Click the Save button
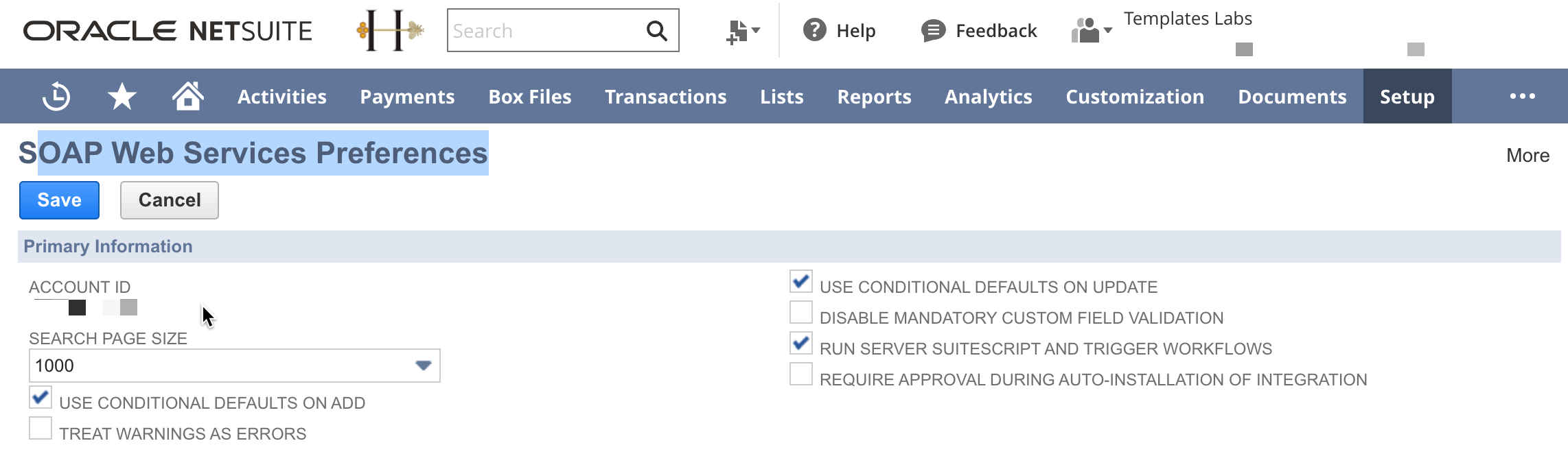The image size is (1568, 454). coord(59,200)
